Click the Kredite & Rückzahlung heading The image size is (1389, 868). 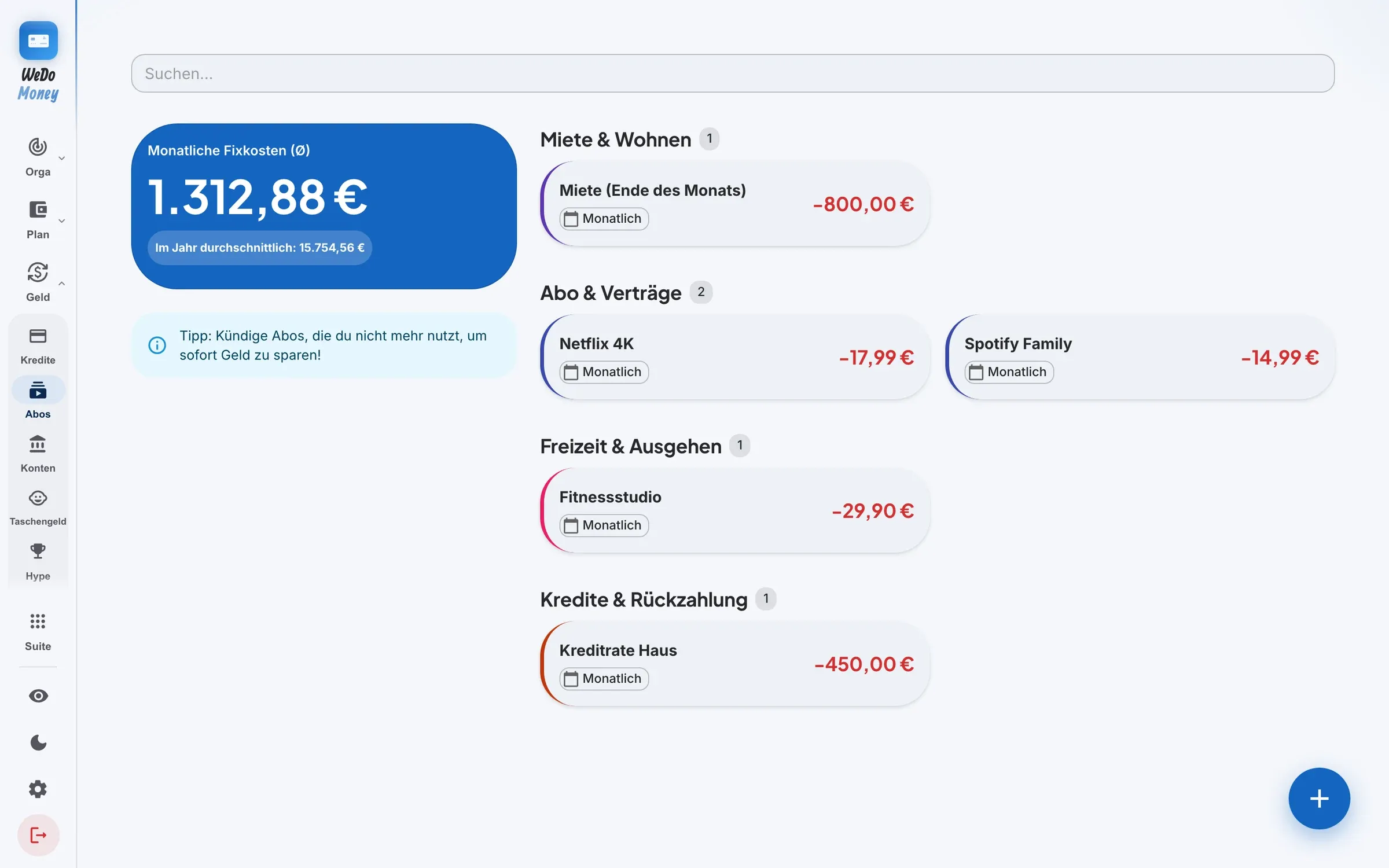coord(644,599)
